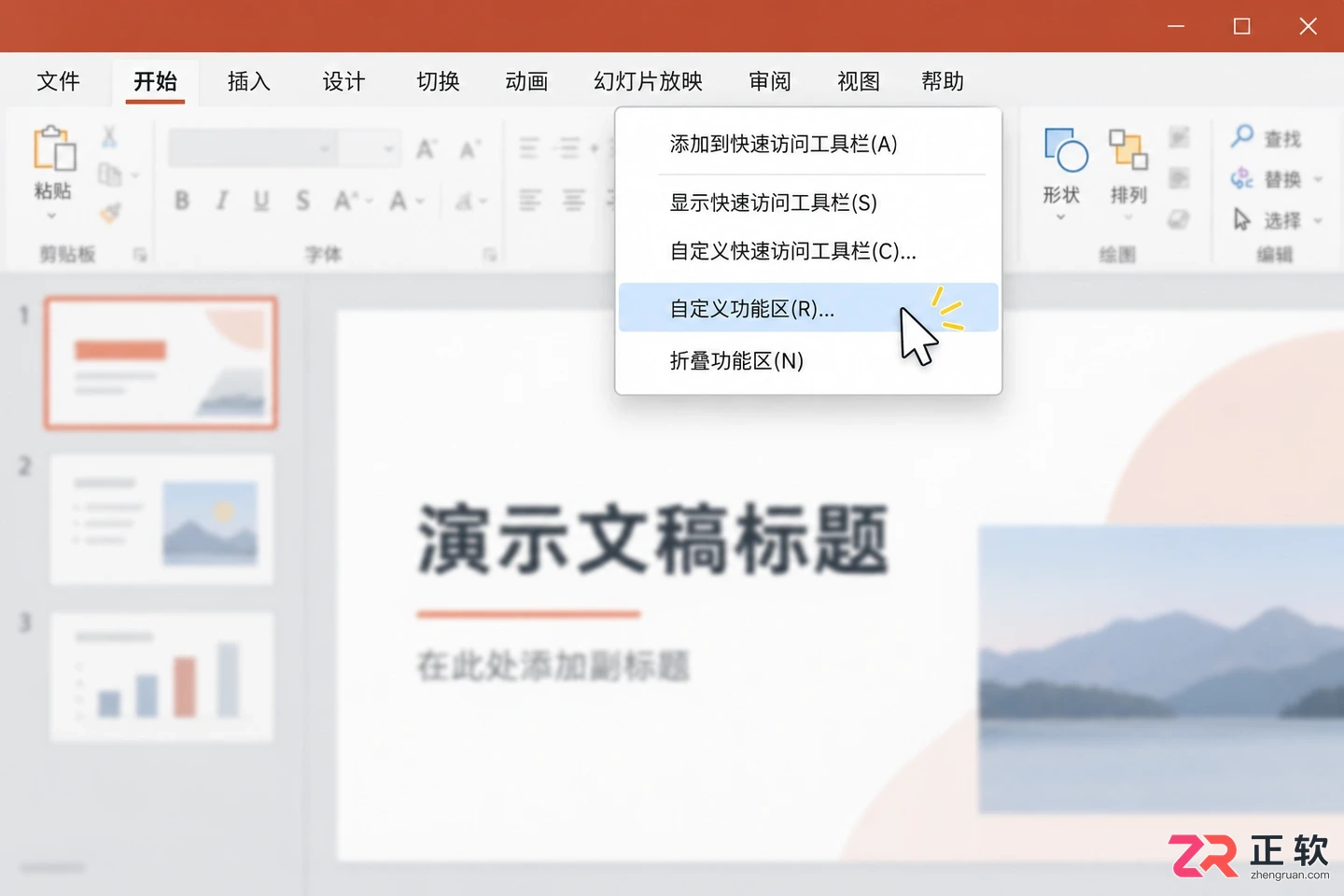Click the 排列 (Arrange) icon
This screenshot has height=896, width=1344.
(x=1128, y=149)
